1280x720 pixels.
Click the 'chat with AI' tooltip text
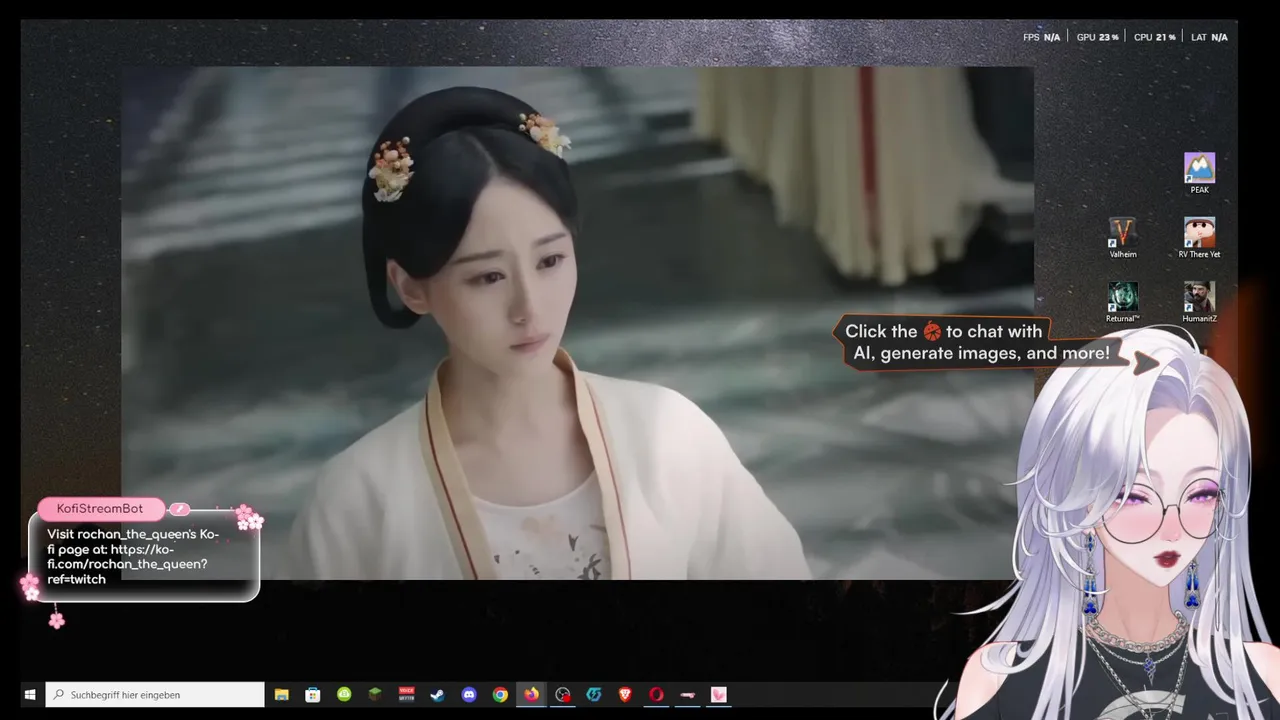click(x=978, y=342)
